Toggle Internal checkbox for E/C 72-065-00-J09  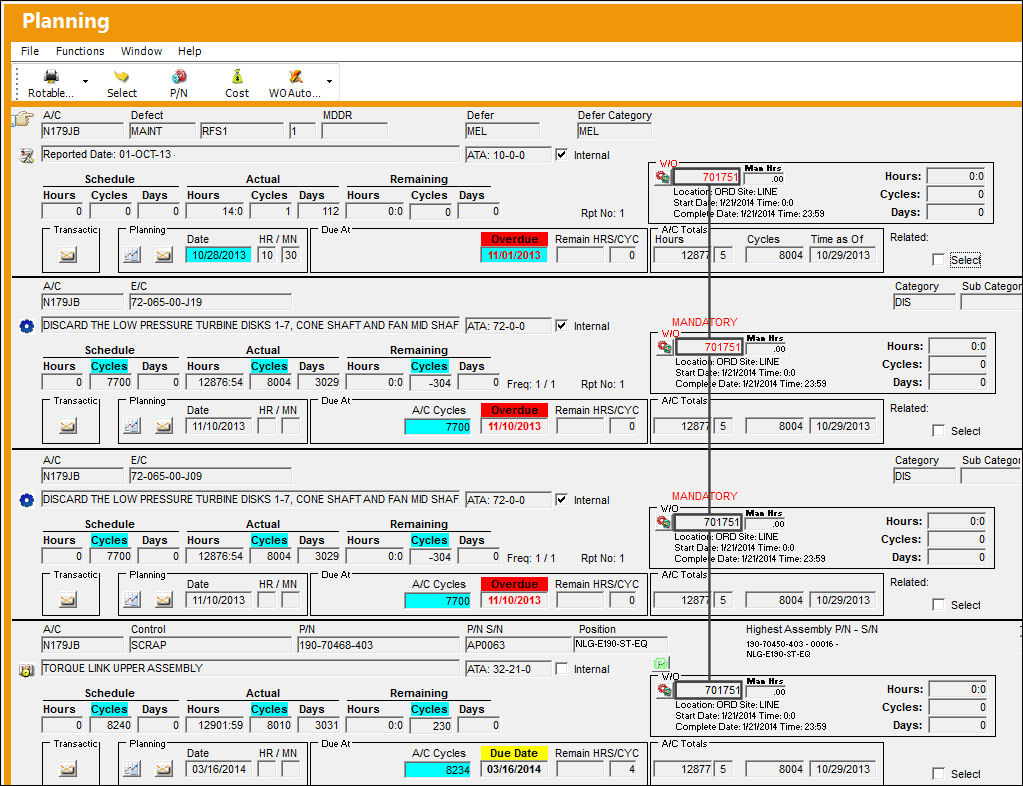tap(561, 500)
